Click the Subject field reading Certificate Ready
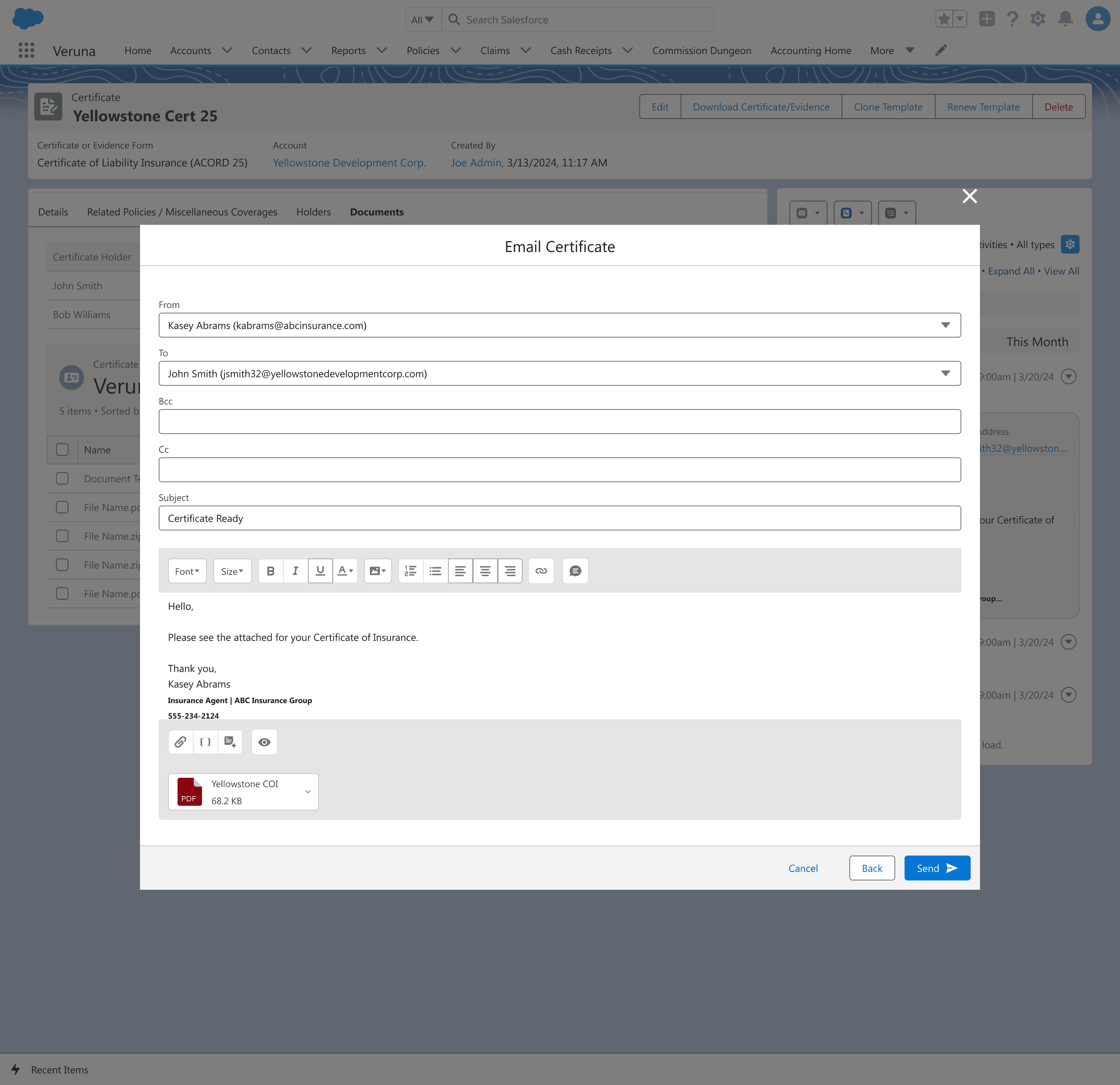This screenshot has height=1085, width=1120. tap(560, 518)
